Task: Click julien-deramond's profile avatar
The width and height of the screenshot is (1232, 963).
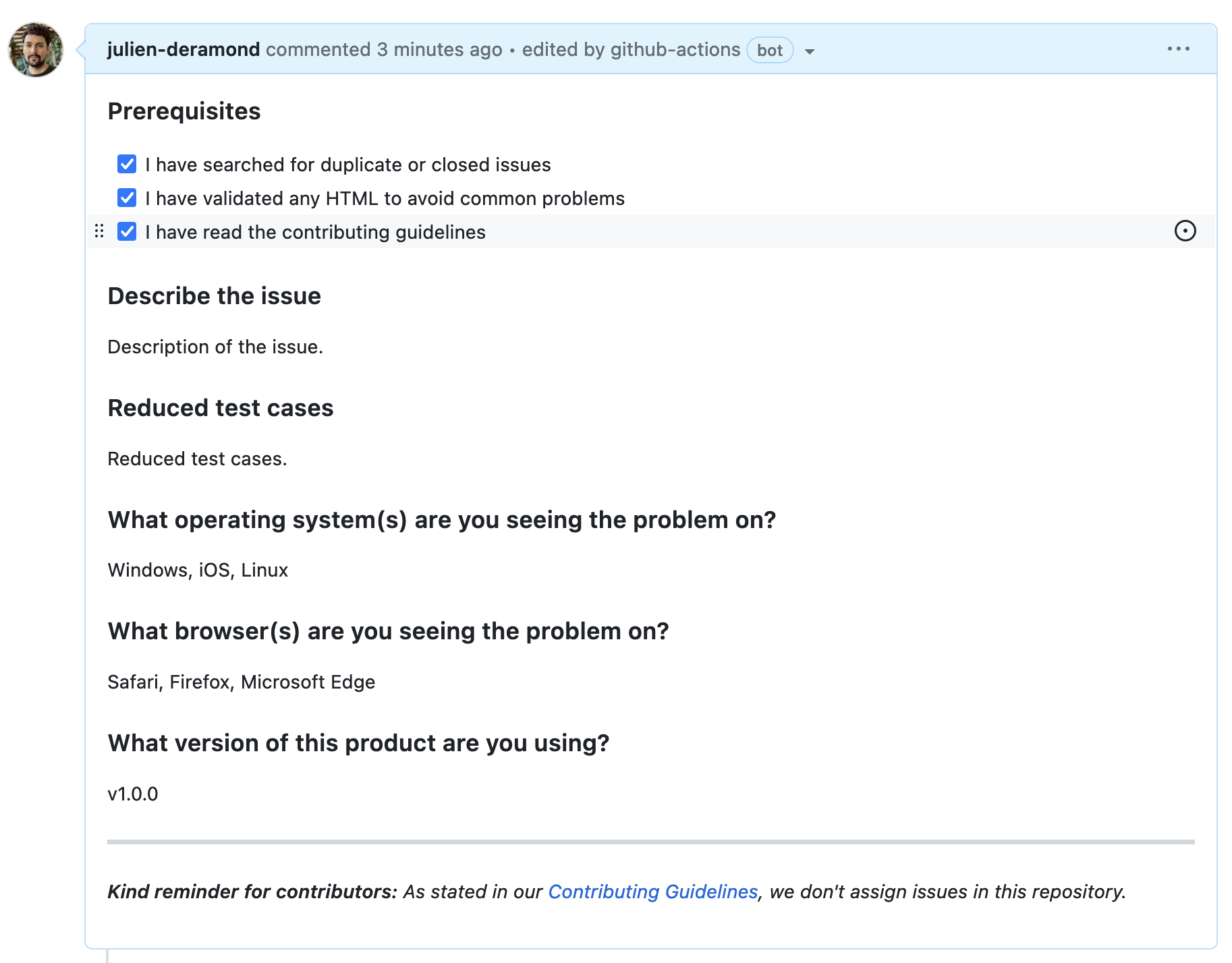Action: coord(36,50)
